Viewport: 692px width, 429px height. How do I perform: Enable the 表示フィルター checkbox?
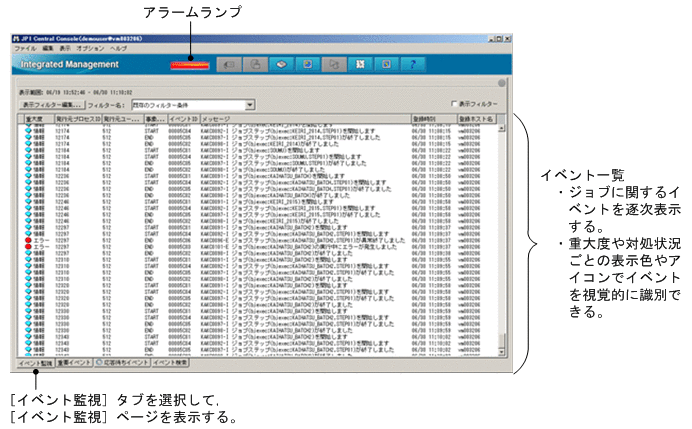(454, 104)
